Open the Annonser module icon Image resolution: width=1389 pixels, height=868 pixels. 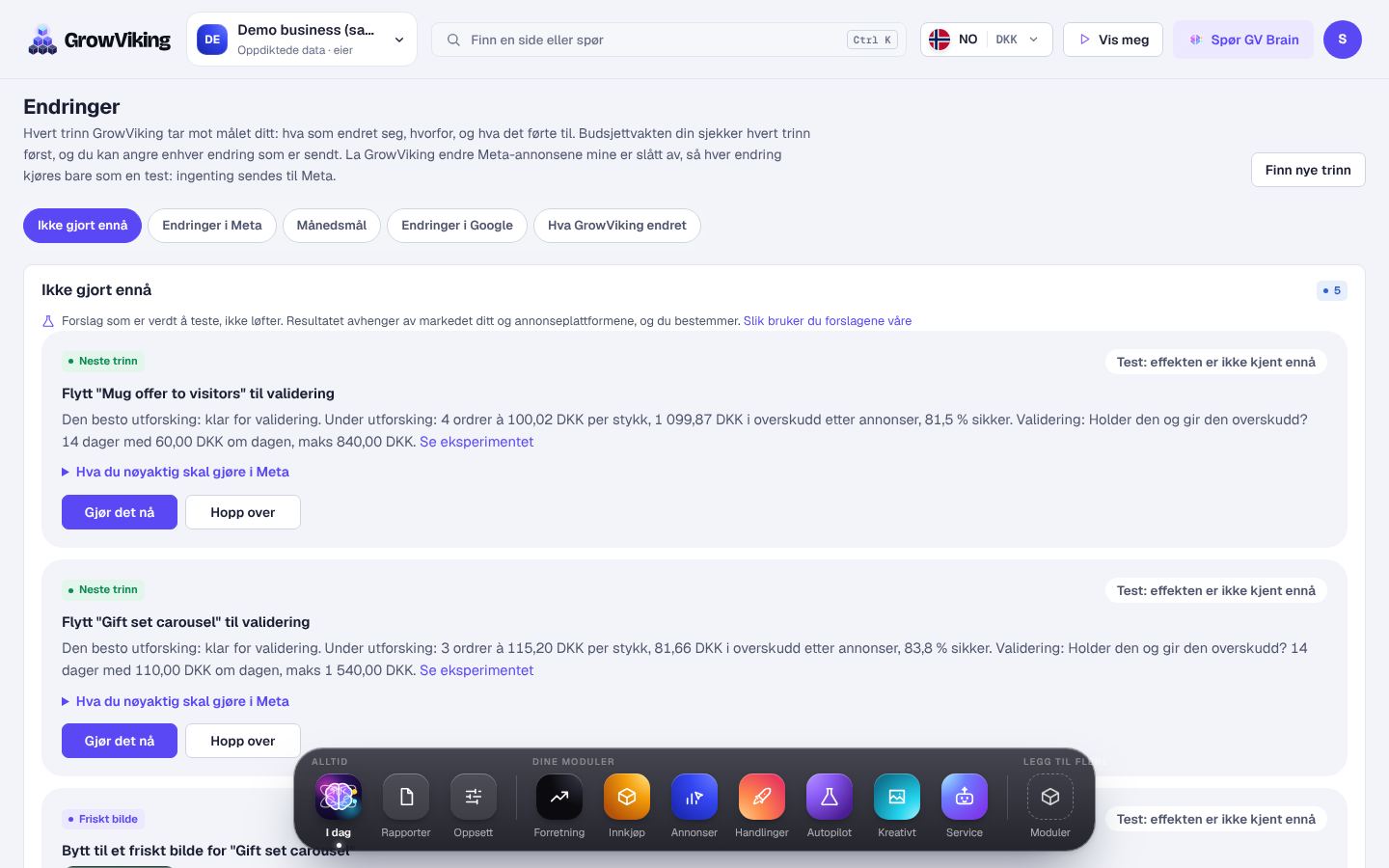(x=694, y=797)
